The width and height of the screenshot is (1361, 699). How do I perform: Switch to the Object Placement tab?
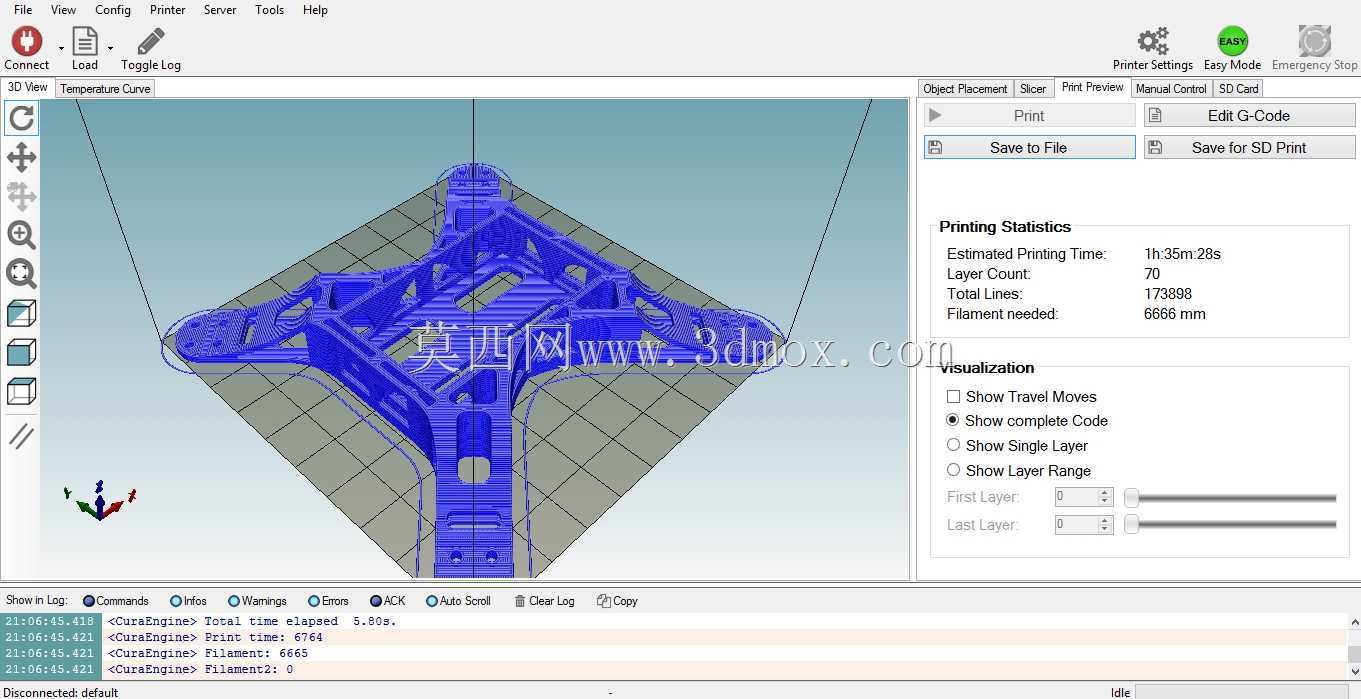pyautogui.click(x=965, y=89)
